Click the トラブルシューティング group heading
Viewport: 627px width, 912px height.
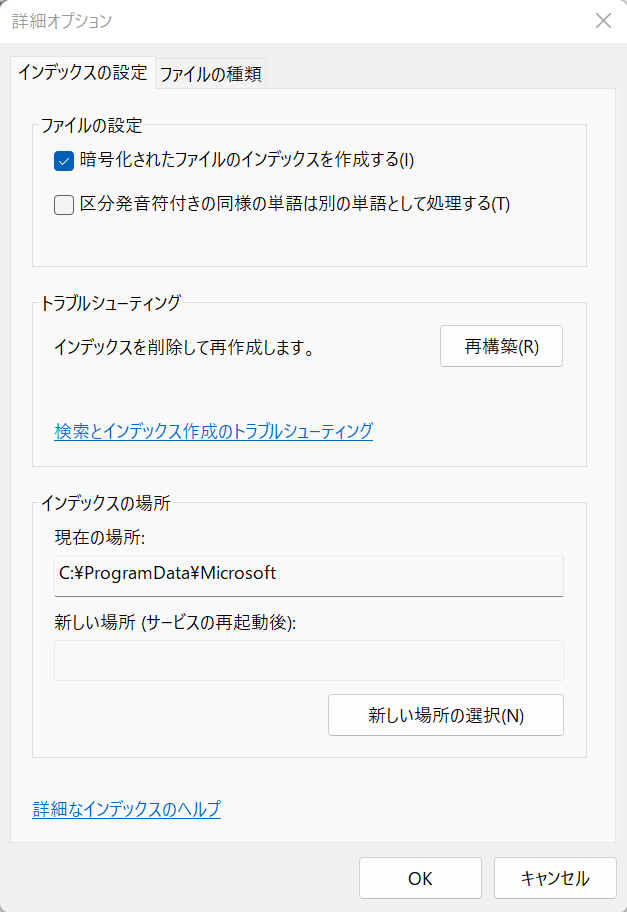[x=111, y=303]
